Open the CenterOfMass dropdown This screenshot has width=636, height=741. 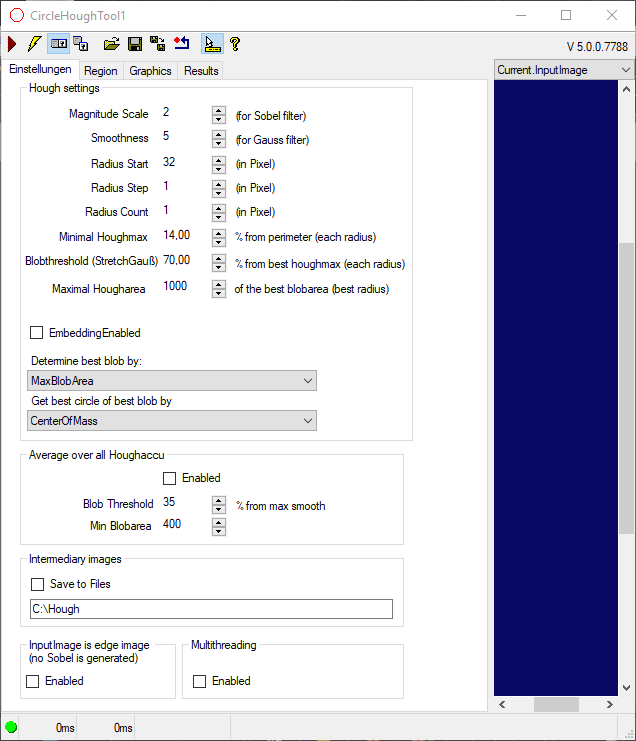point(172,421)
